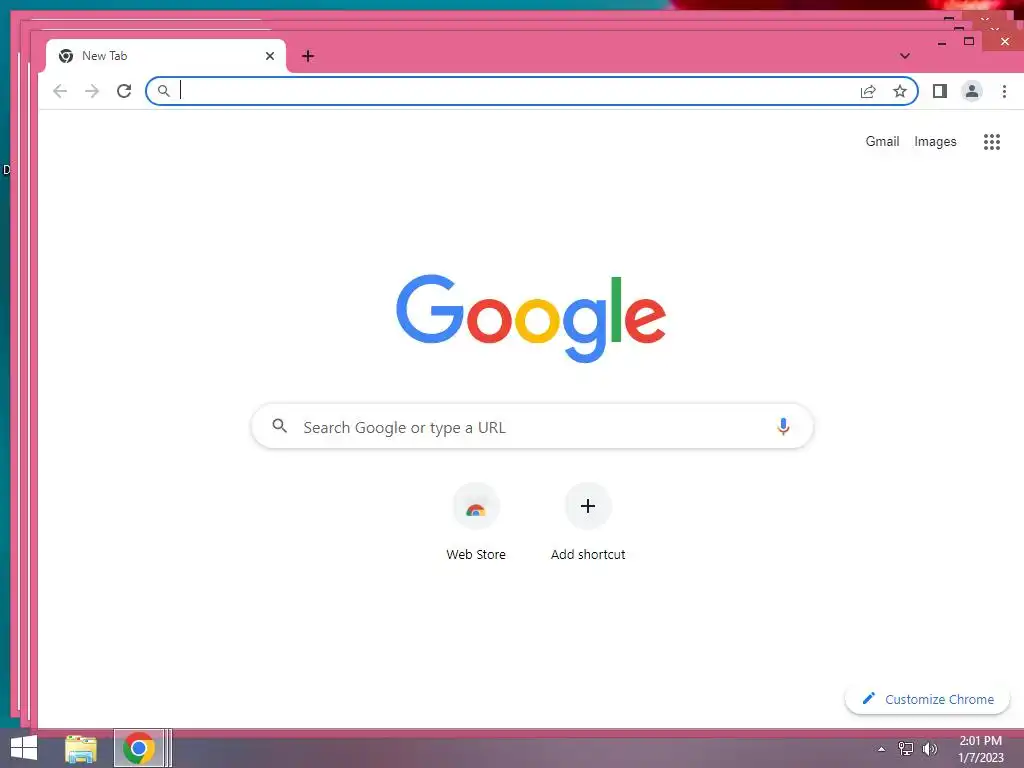This screenshot has width=1024, height=768.
Task: Open the Windows Start menu
Action: (24, 748)
